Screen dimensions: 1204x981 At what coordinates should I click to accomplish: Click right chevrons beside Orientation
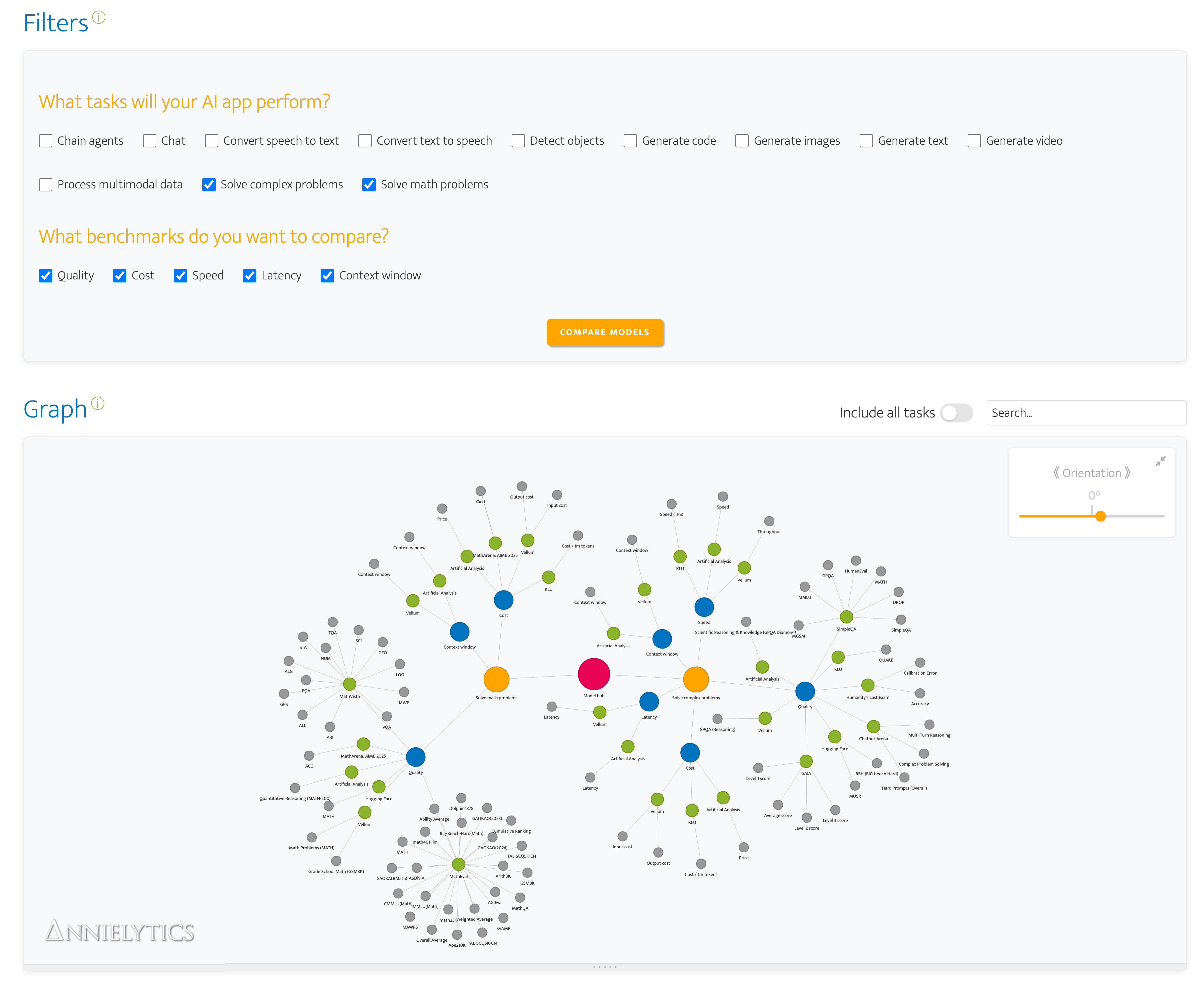click(1128, 473)
